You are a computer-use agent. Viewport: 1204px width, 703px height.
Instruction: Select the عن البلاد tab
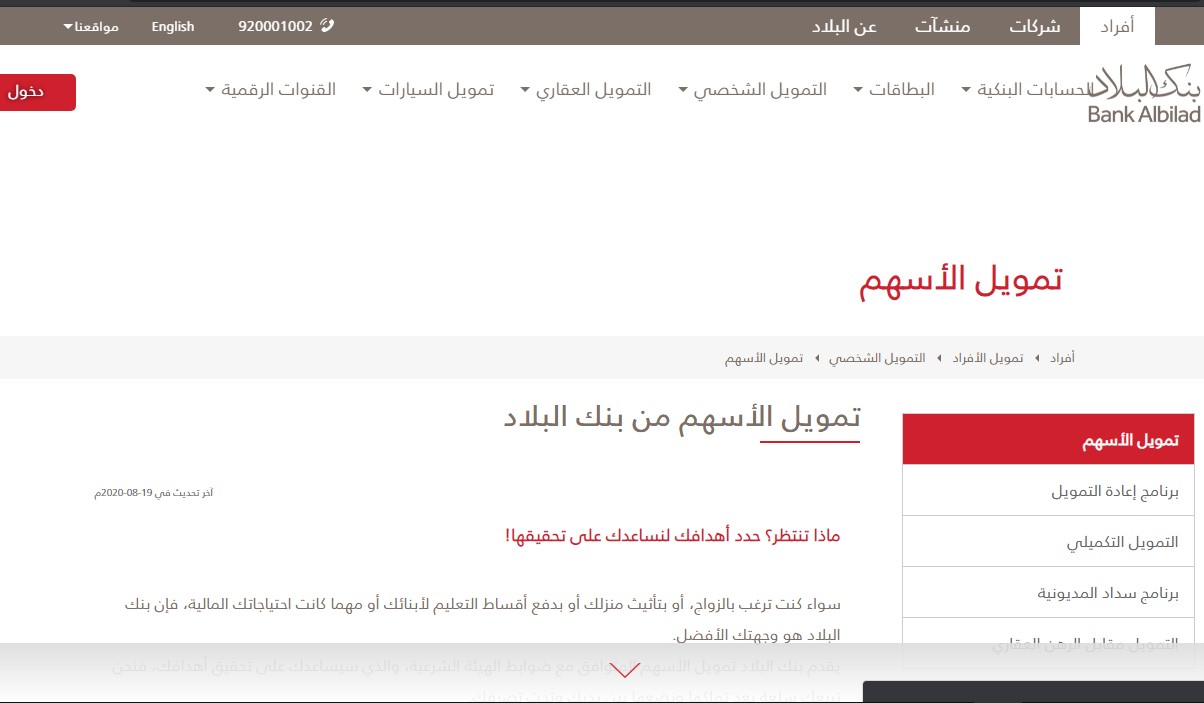coord(844,26)
